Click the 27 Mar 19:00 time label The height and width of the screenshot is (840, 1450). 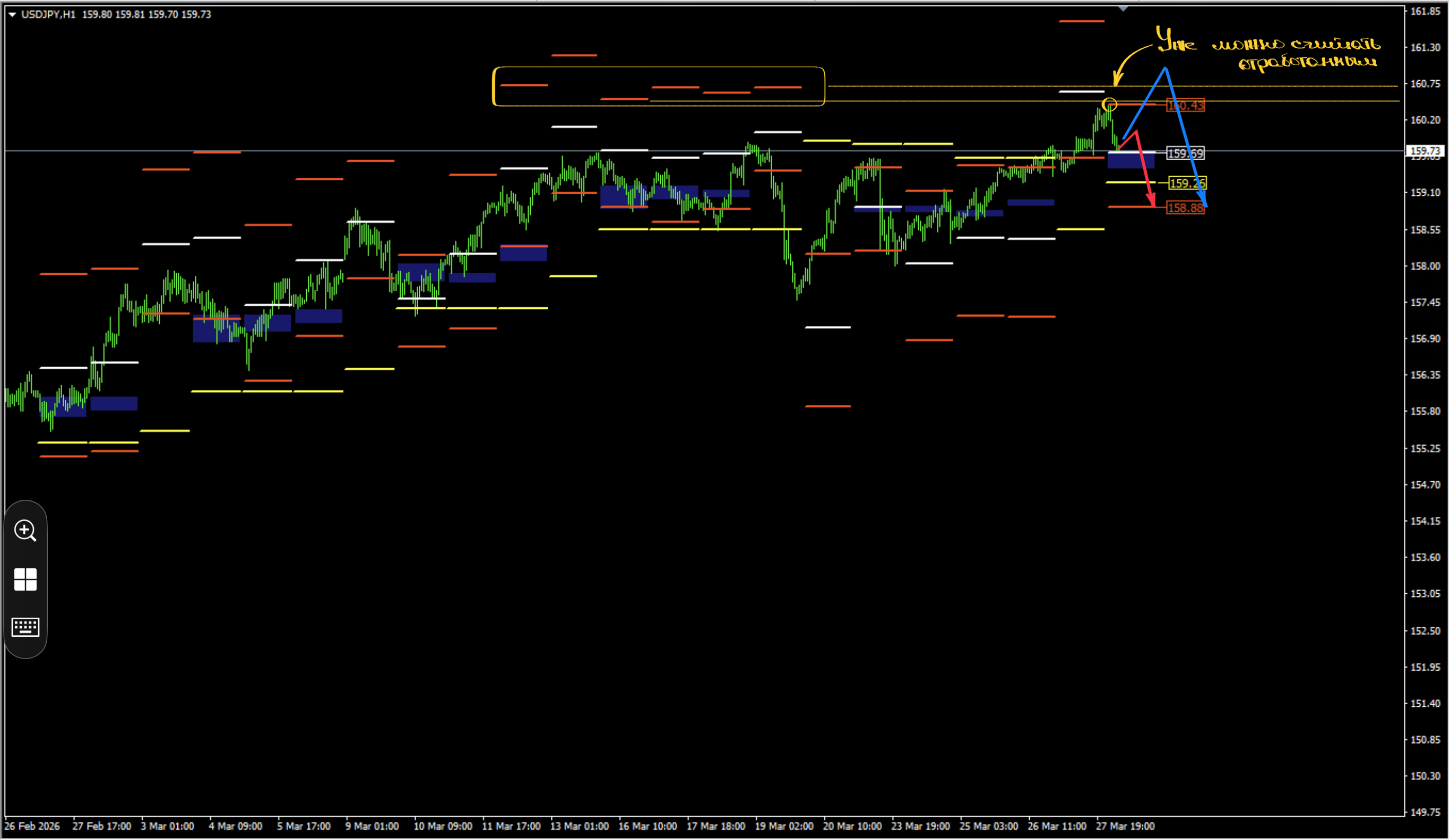tap(1126, 827)
